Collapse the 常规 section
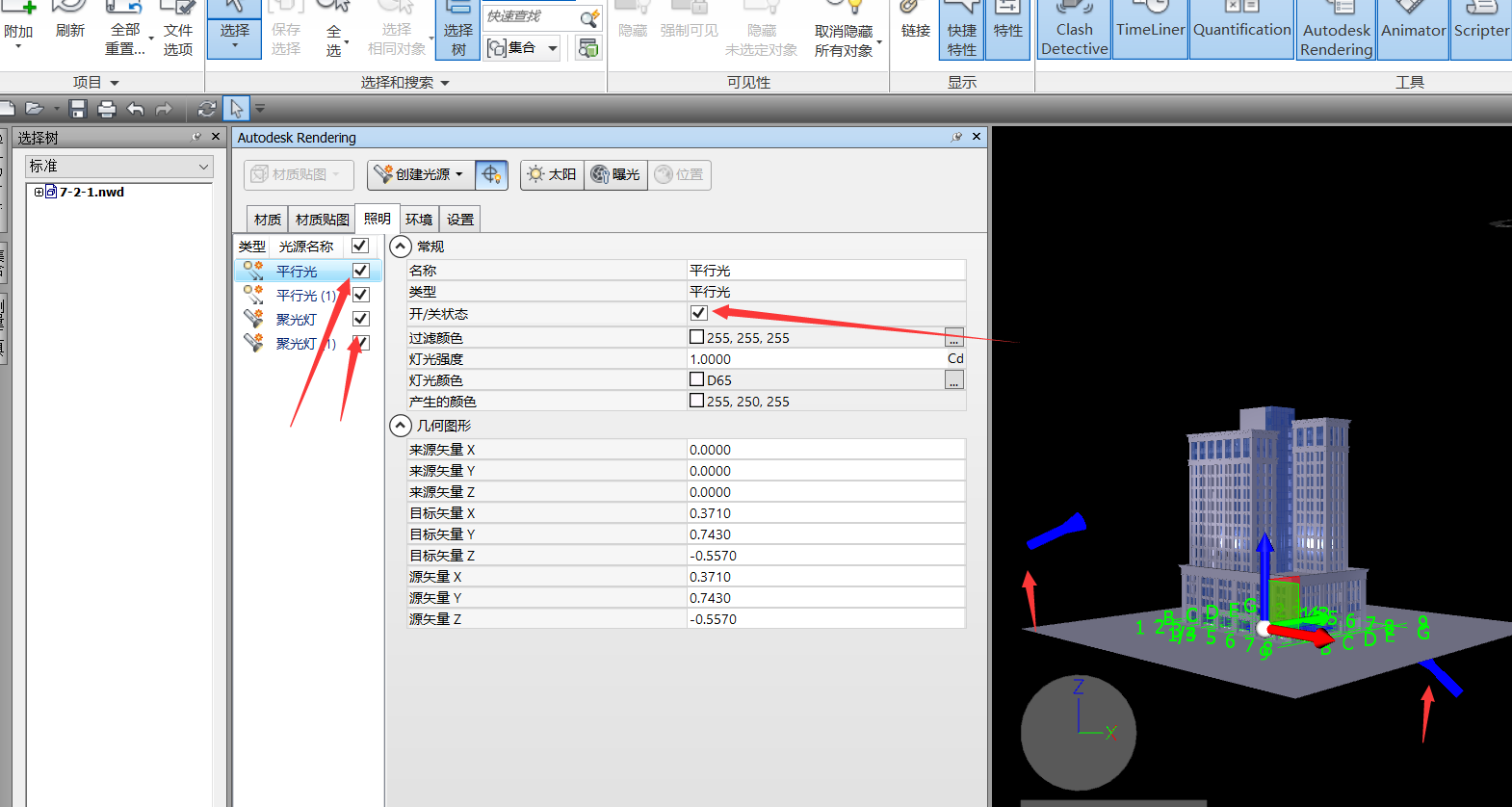This screenshot has height=807, width=1512. point(401,247)
